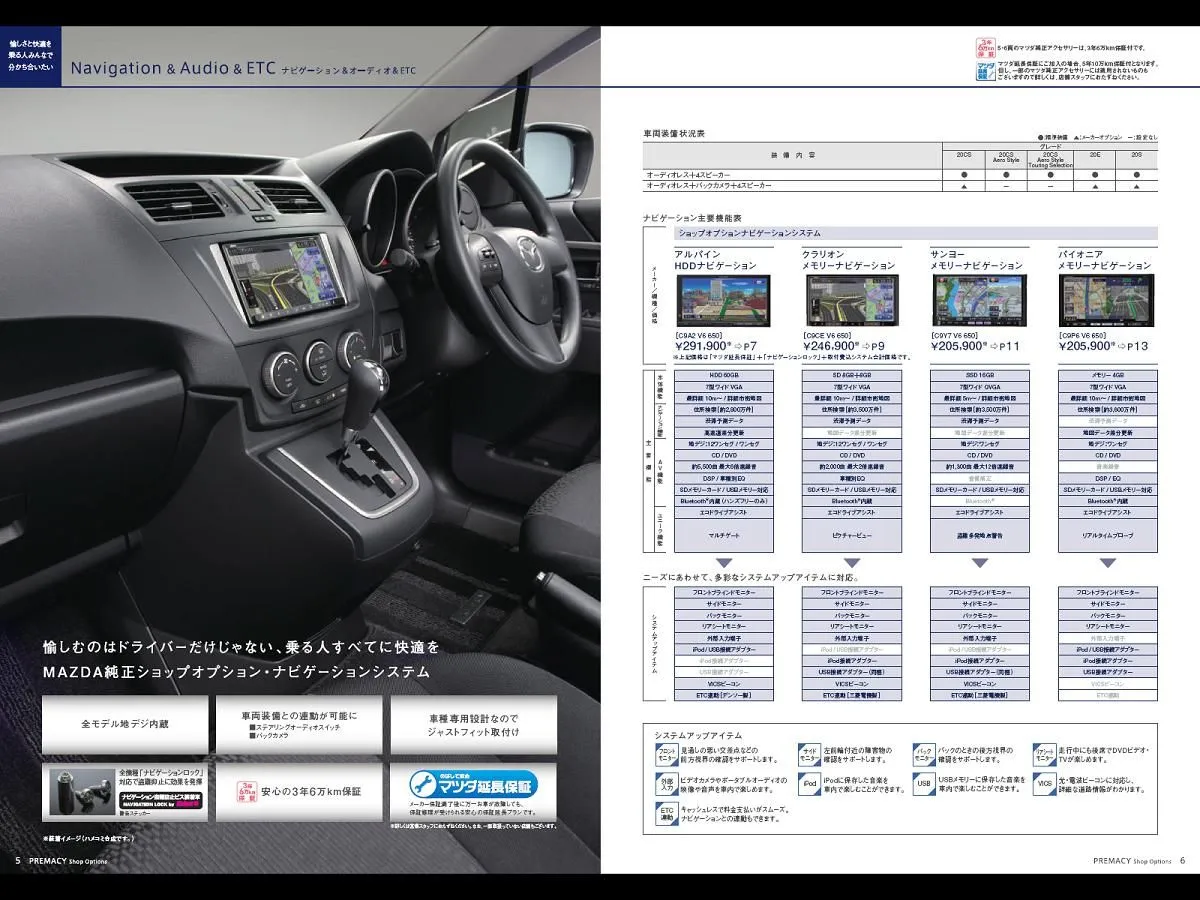Click ニーズにあわせて、多彩なシステムアップアイテムに対応。 text
1200x900 pixels.
[x=753, y=577]
